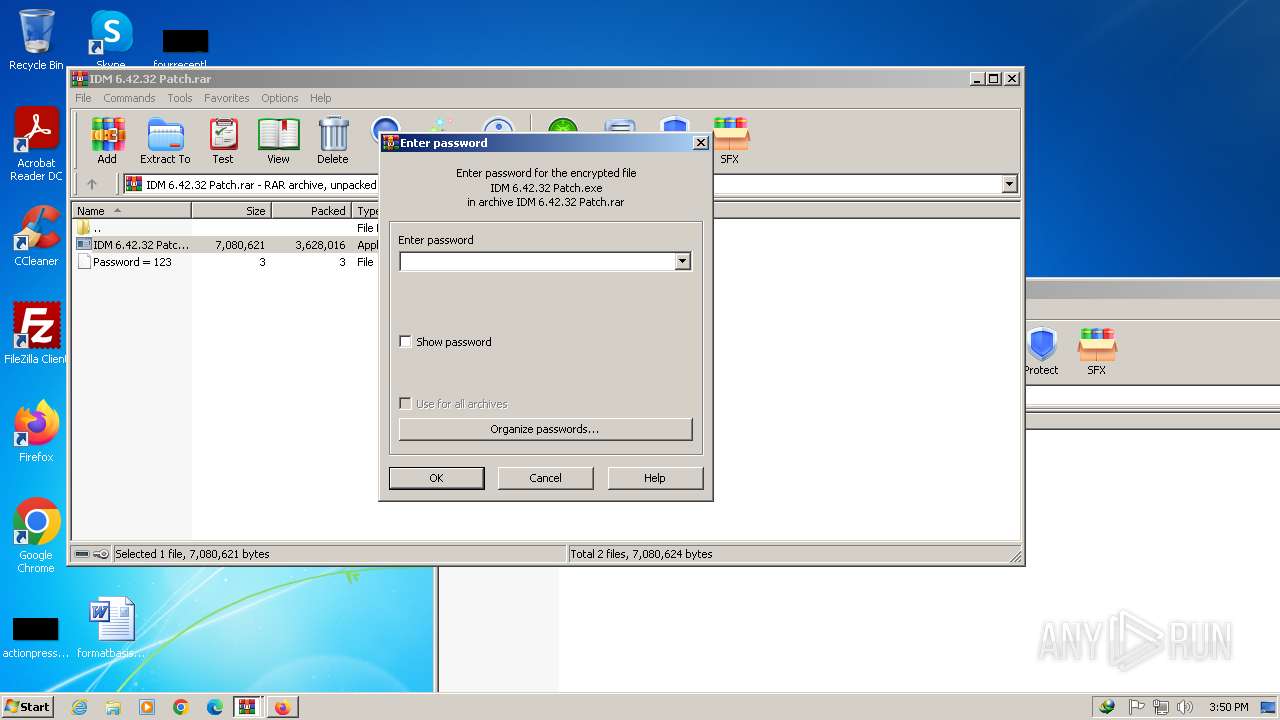This screenshot has height=720, width=1280.
Task: Click the 3,628,016 packed size value
Action: click(x=320, y=245)
